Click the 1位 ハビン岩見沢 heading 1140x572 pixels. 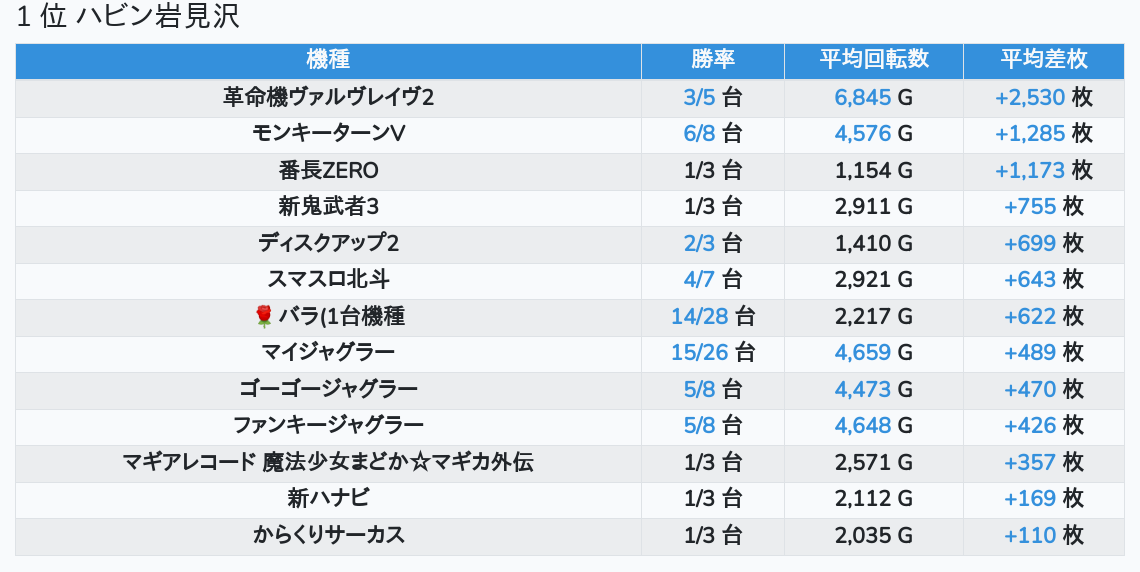tap(128, 18)
